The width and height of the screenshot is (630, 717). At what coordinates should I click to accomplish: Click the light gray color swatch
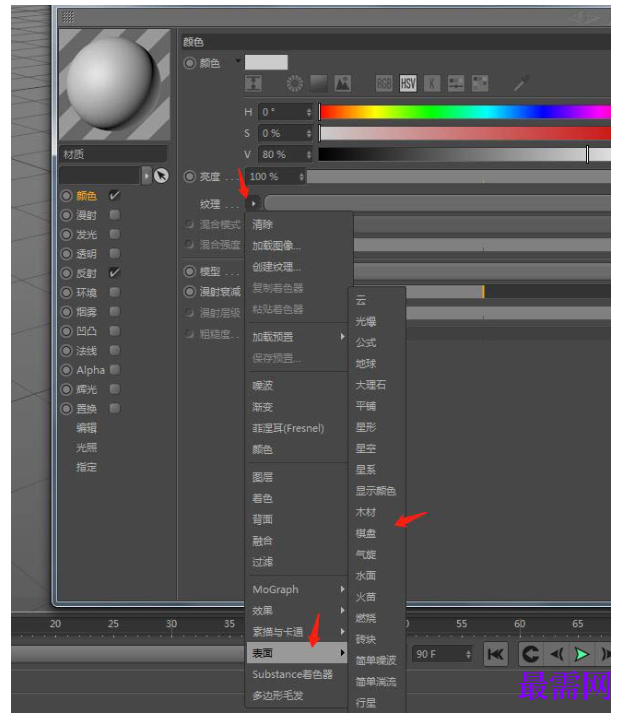click(266, 62)
